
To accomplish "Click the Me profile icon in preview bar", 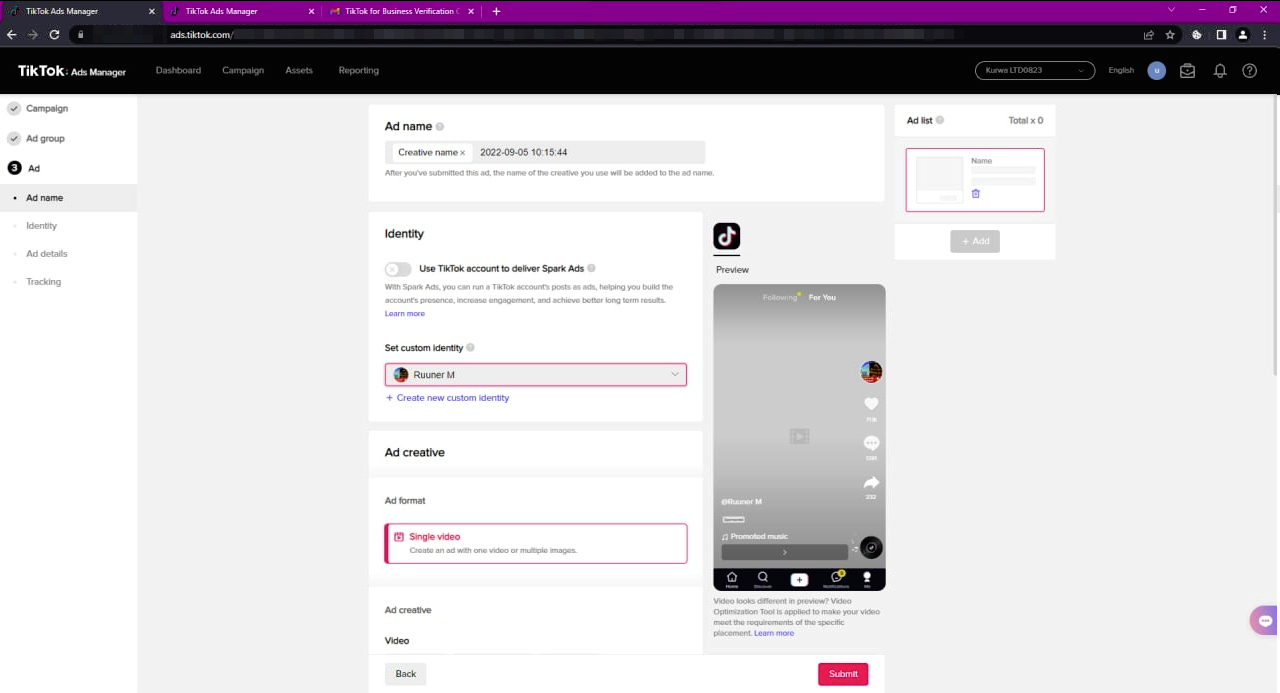I will (867, 579).
